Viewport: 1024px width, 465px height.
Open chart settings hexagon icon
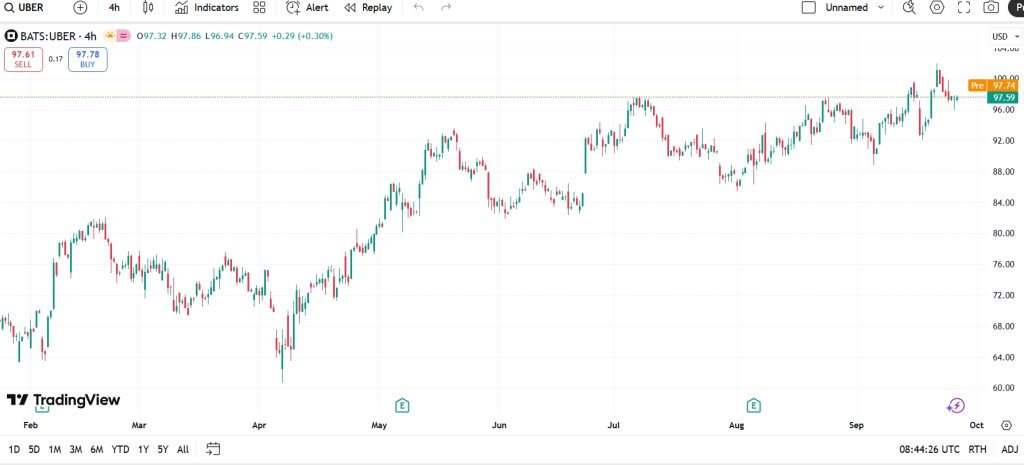coord(937,8)
